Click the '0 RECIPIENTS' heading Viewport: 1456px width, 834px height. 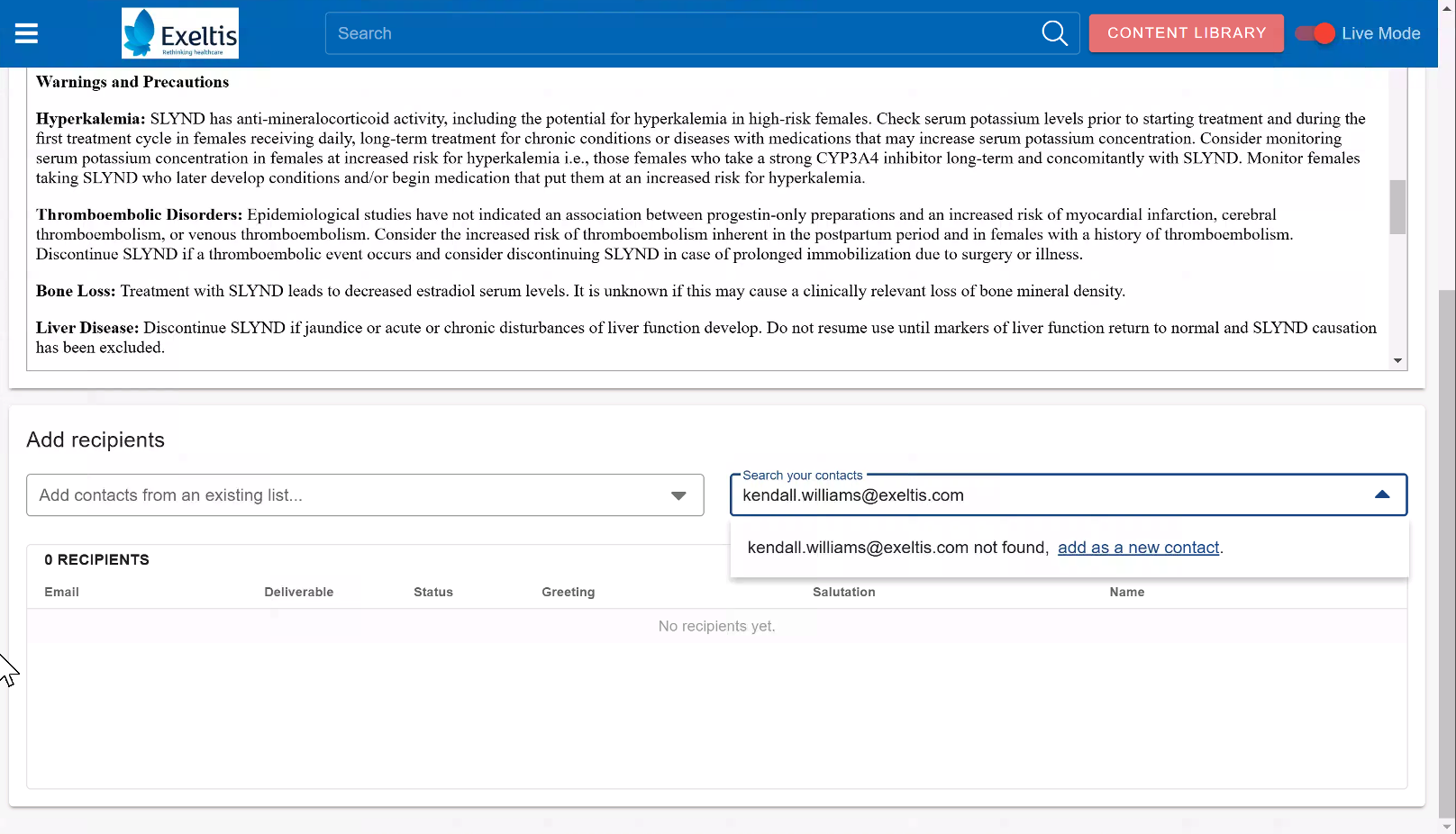[97, 559]
